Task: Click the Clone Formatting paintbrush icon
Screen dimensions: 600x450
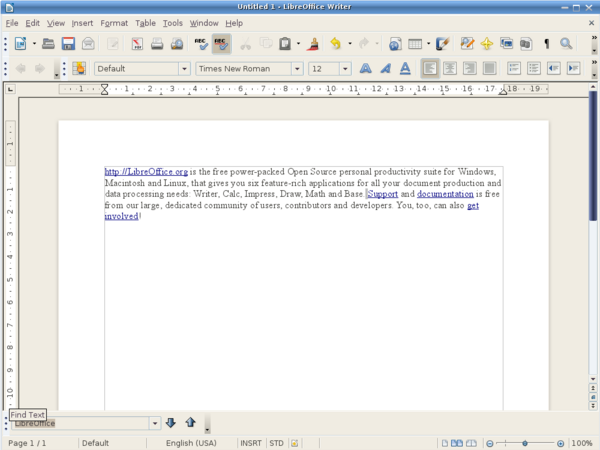Action: (313, 44)
